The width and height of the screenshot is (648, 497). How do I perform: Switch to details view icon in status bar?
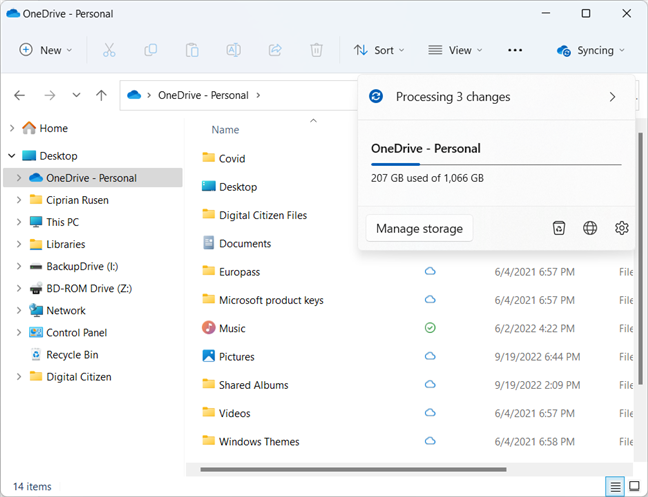(615, 486)
